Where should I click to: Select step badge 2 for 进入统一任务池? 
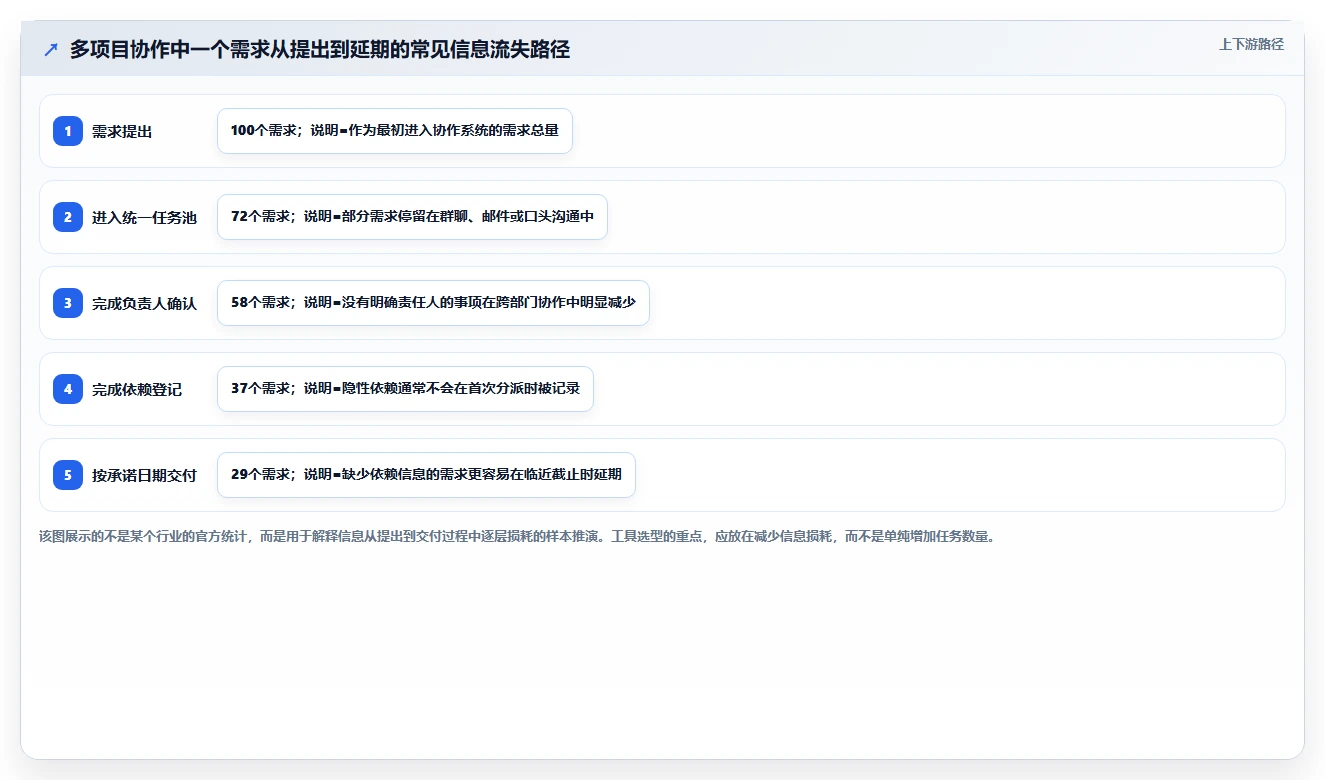[68, 217]
